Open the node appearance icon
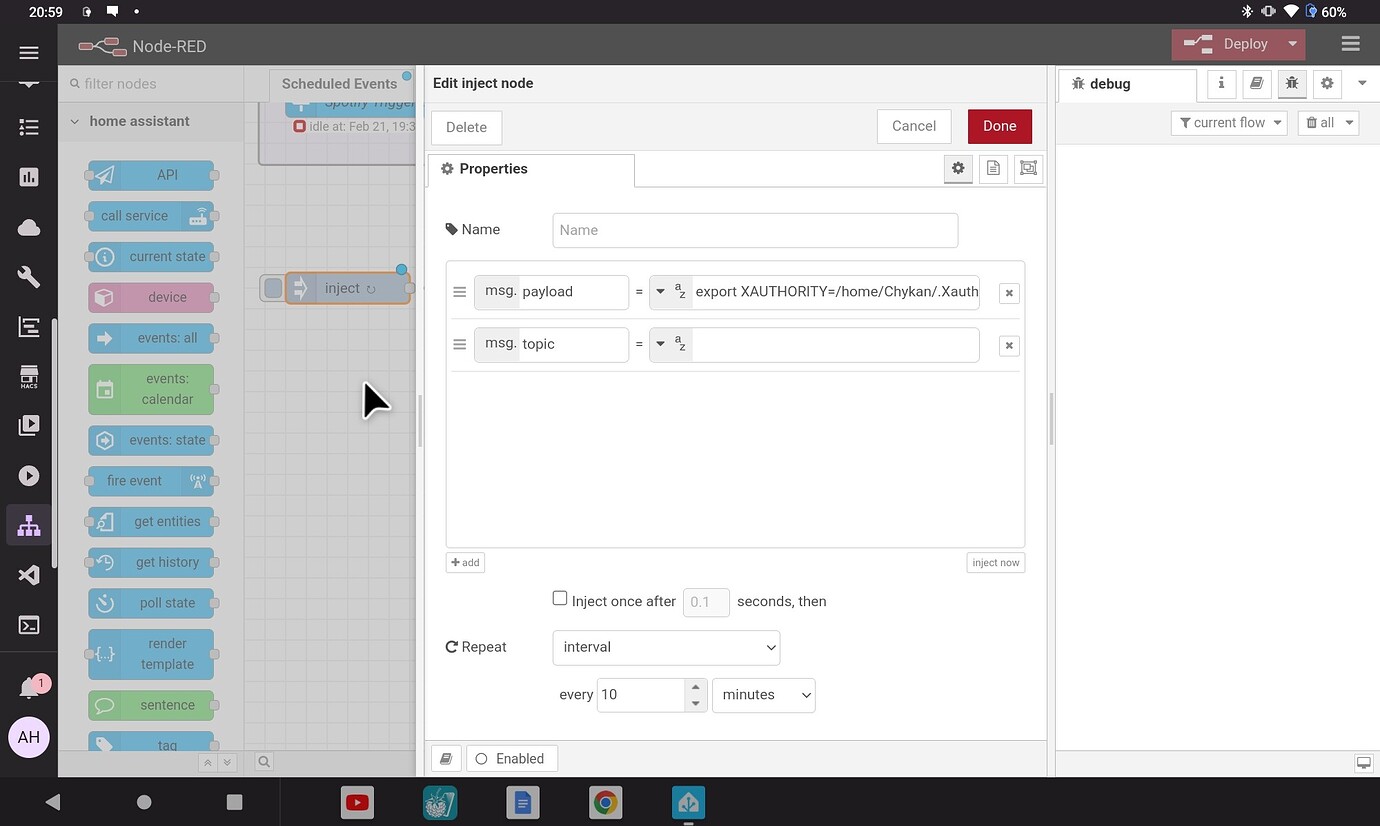Screen dimensions: 1380x826 (x=1028, y=169)
